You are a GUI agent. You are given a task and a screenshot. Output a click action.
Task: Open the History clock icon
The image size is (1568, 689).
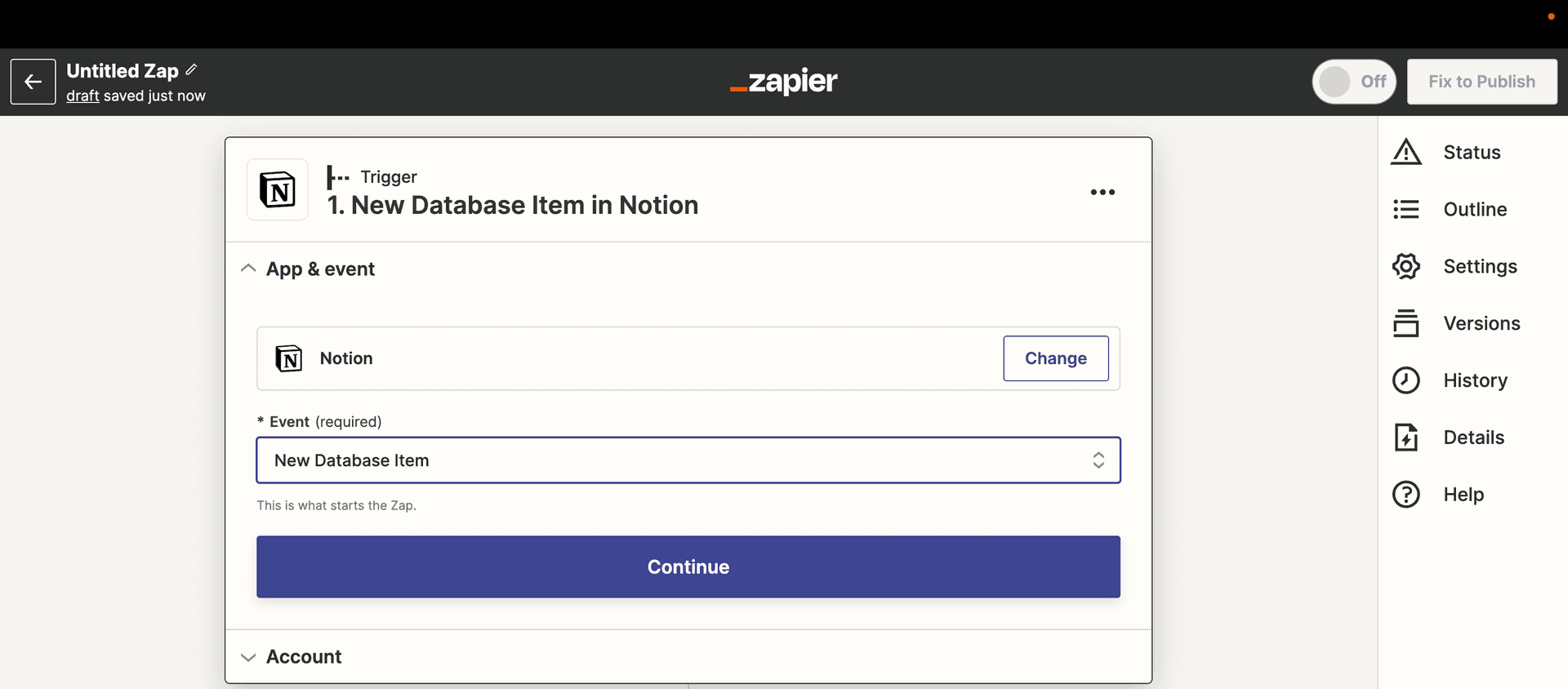1405,380
